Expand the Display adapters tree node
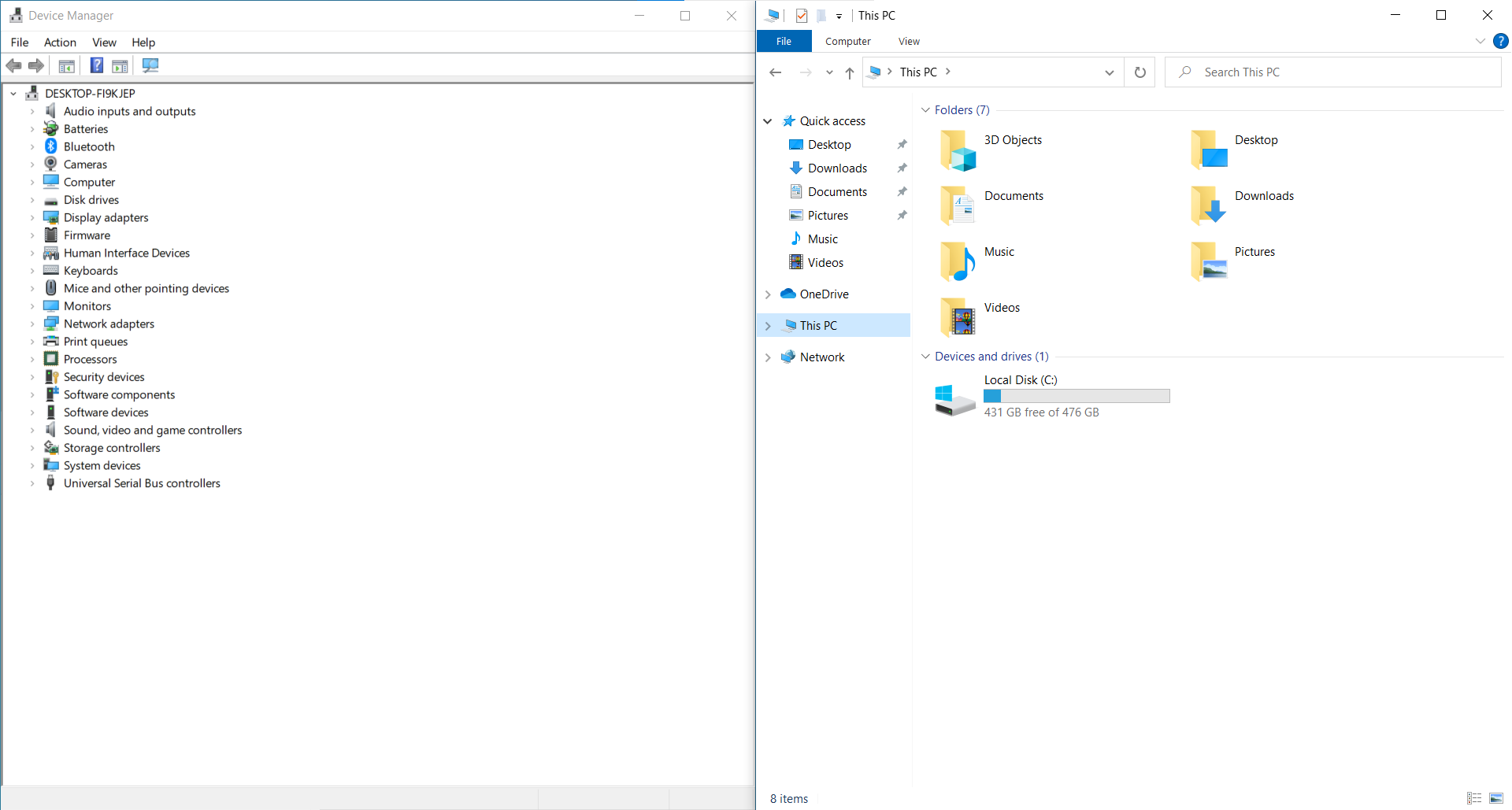The height and width of the screenshot is (810, 1512). click(x=32, y=218)
